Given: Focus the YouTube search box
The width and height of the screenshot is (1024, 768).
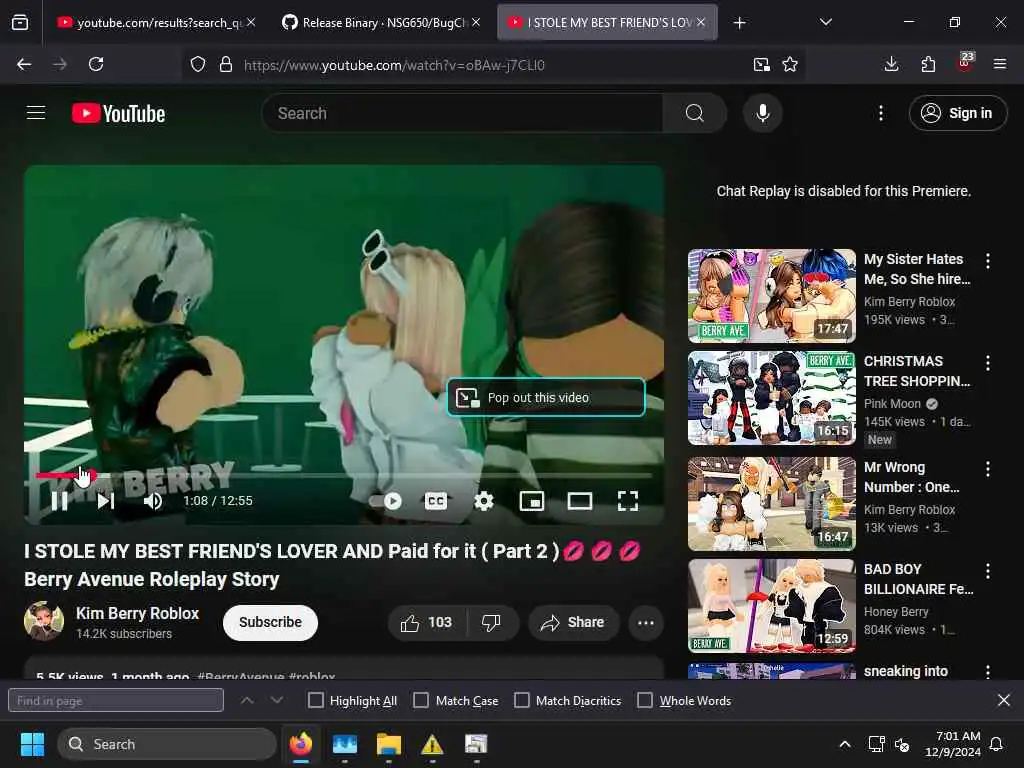Looking at the screenshot, I should point(462,113).
